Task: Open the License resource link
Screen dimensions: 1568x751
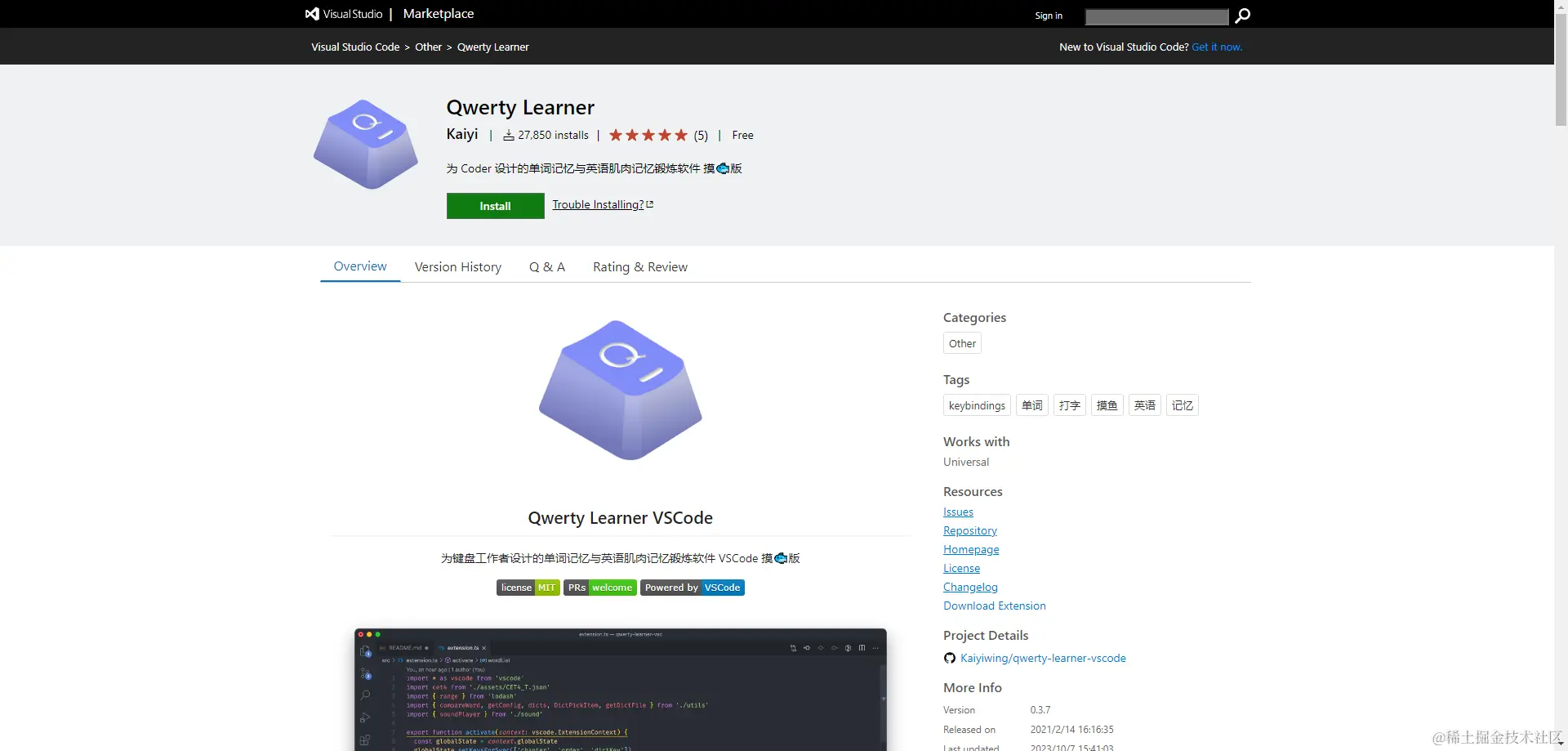Action: pos(961,569)
